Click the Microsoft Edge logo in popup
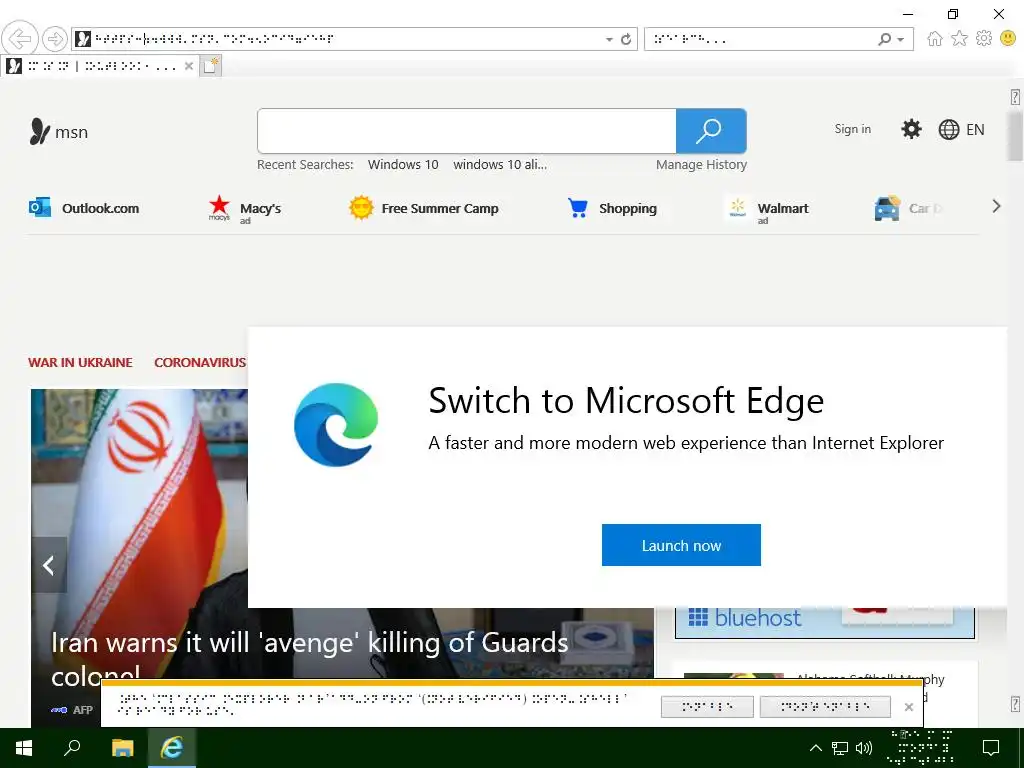This screenshot has height=768, width=1024. [336, 424]
